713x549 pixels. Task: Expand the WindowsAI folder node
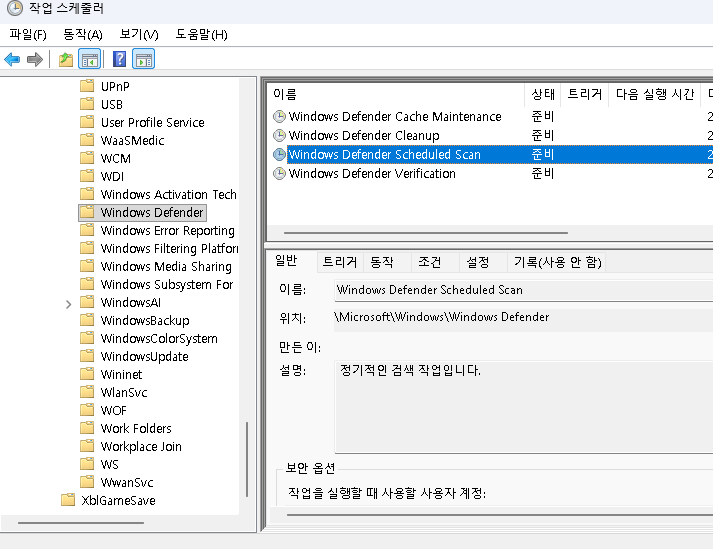click(x=68, y=303)
